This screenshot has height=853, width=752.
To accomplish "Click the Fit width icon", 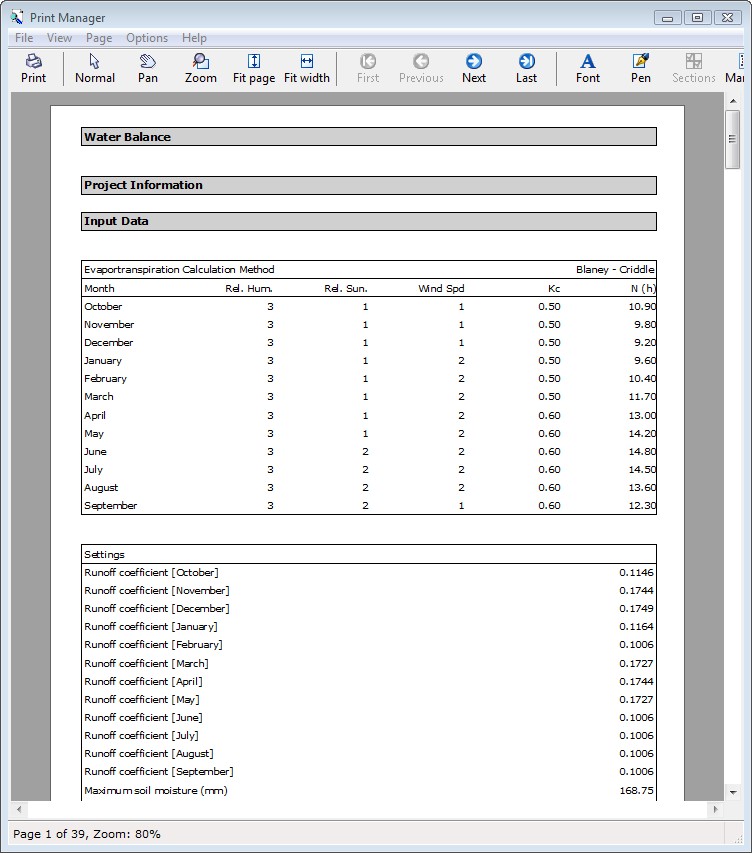I will pos(307,68).
